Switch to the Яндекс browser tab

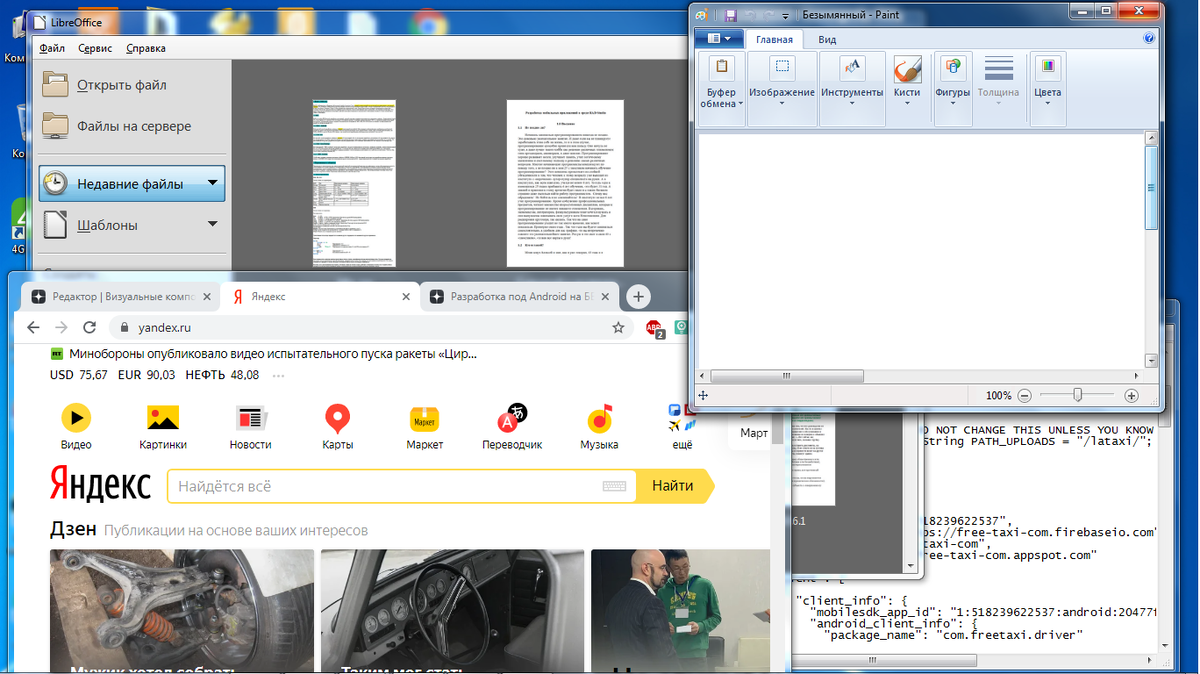(320, 297)
